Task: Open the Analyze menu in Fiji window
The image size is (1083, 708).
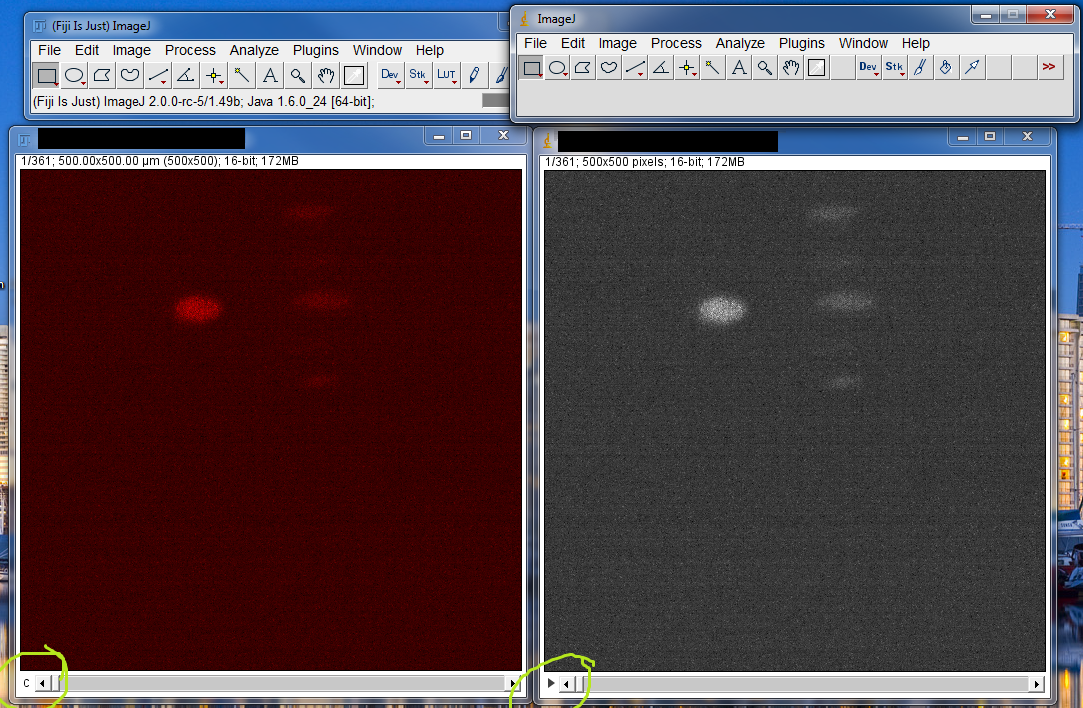Action: coord(254,50)
